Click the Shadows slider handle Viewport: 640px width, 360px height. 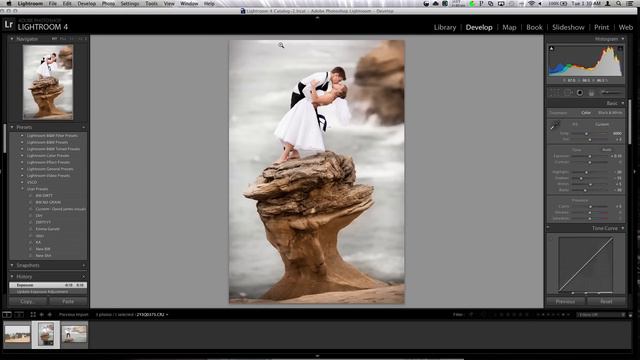[x=581, y=178]
